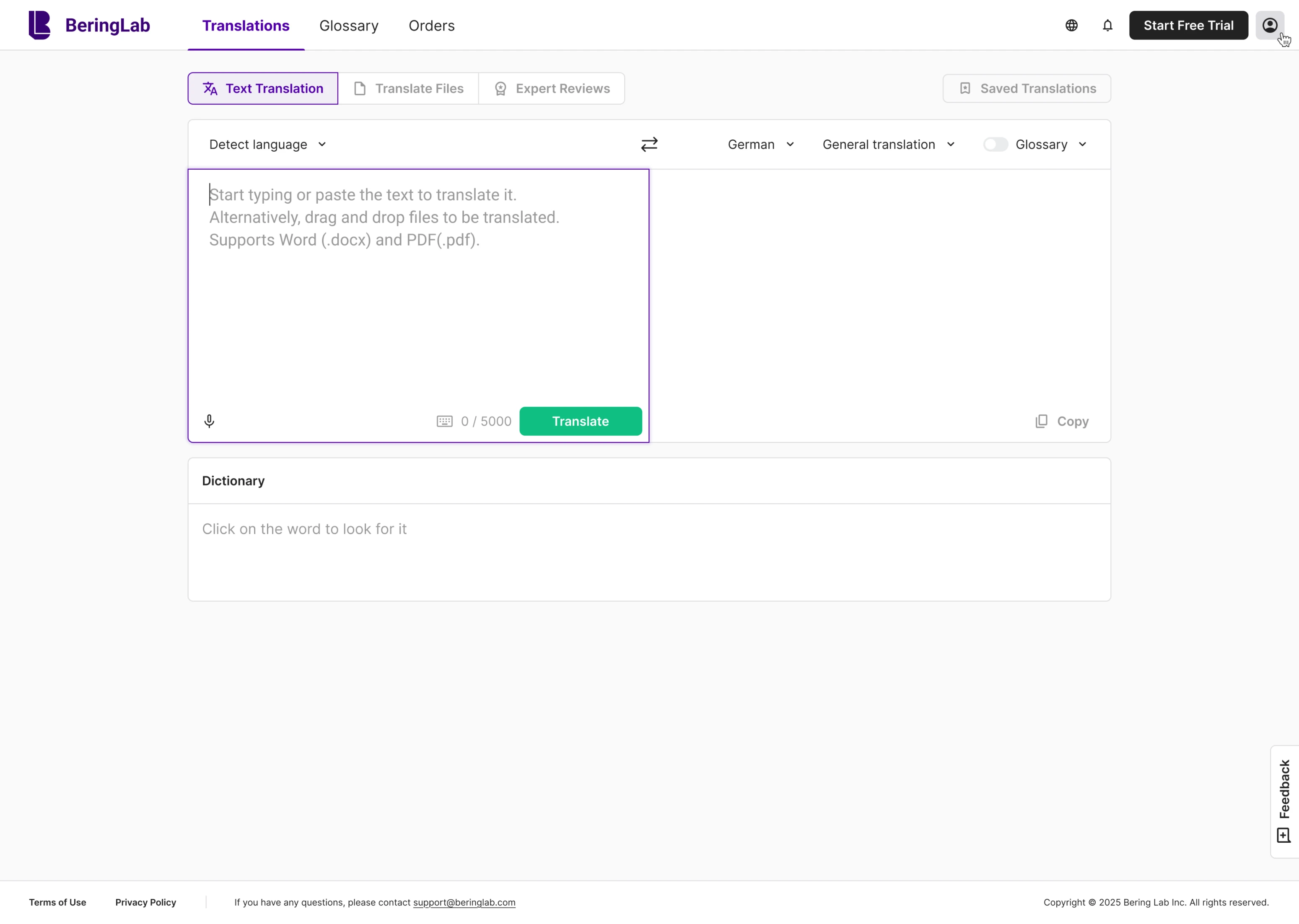The image size is (1299, 924).
Task: Open Saved Translations
Action: pyautogui.click(x=1026, y=88)
